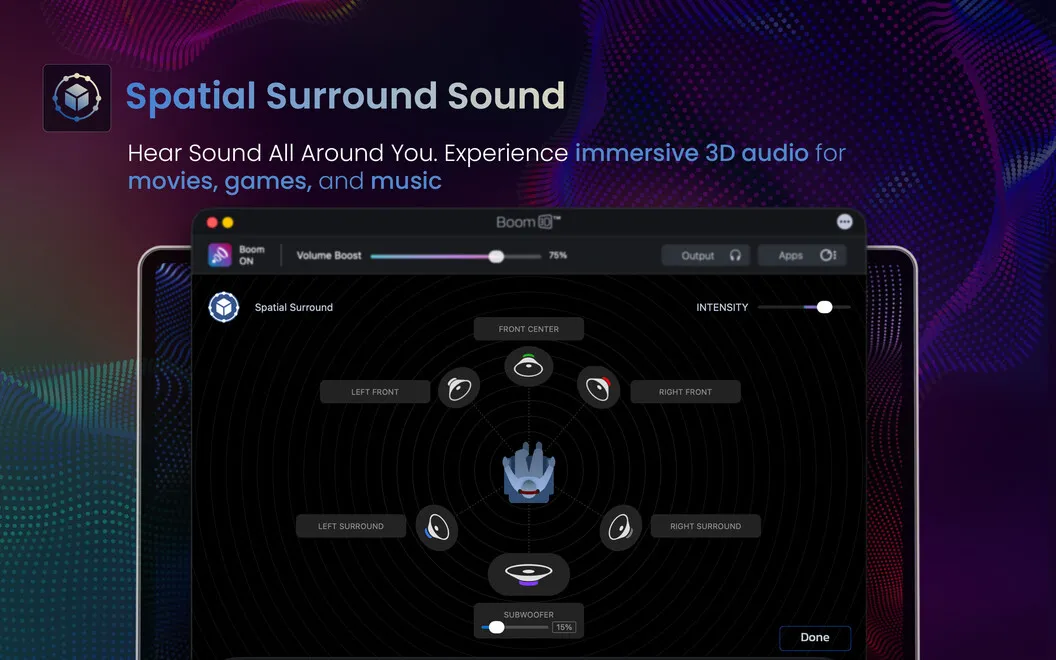This screenshot has width=1056, height=660.
Task: Click the Subwoofer speaker icon
Action: coord(529,574)
